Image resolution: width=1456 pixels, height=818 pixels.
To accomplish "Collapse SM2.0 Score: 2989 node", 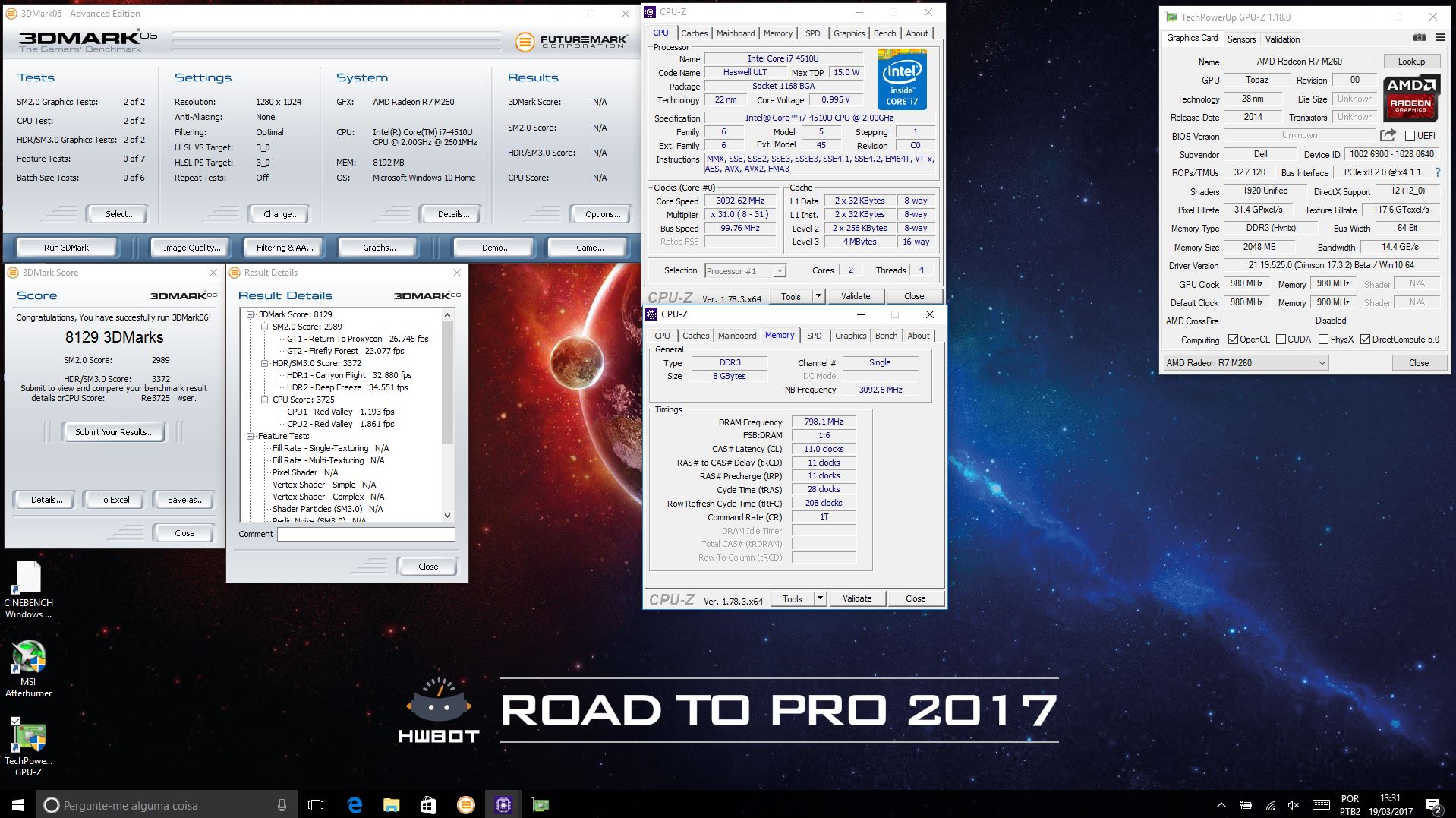I will (264, 327).
